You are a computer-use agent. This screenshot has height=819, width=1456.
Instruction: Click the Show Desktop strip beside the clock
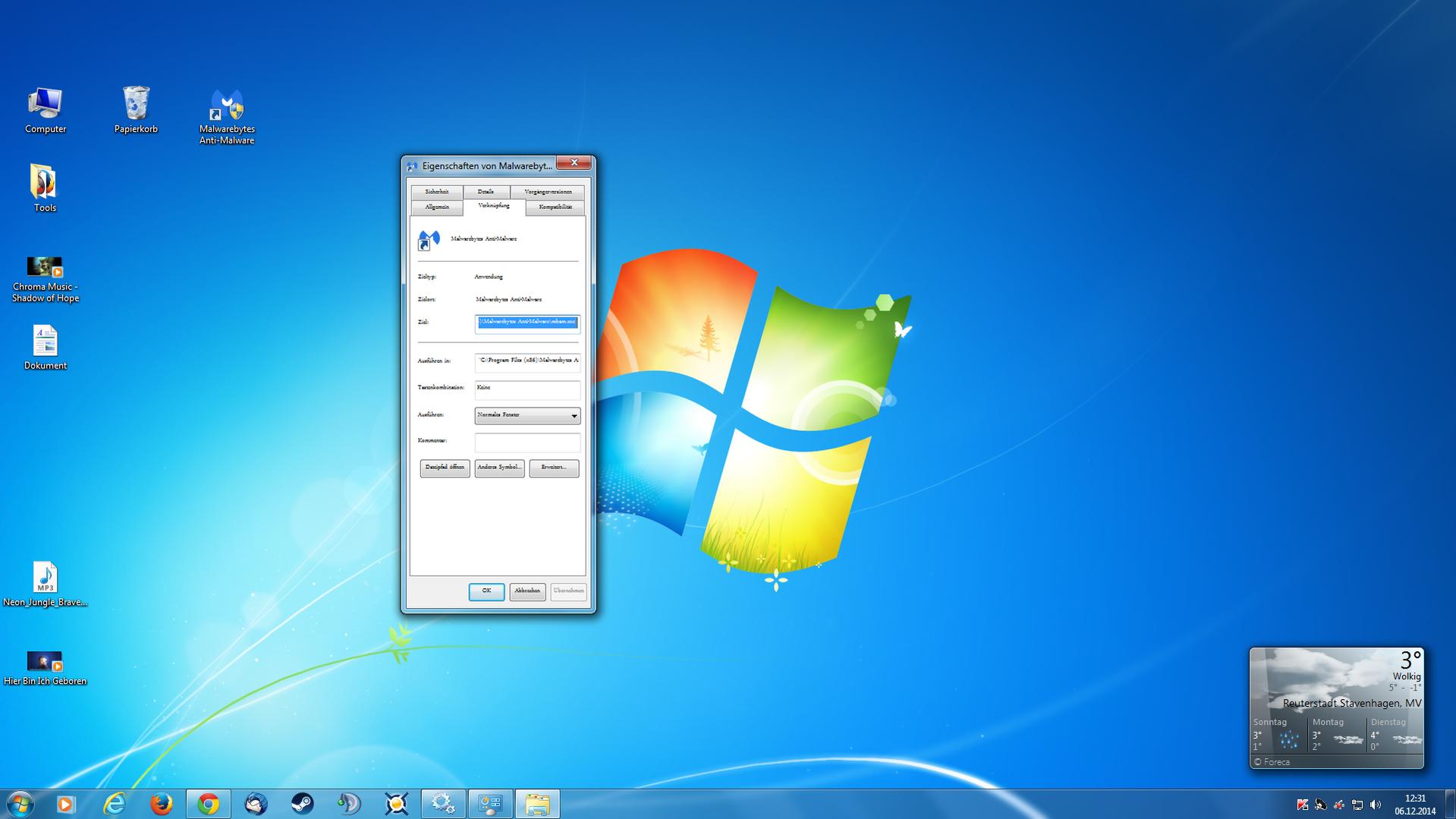[1450, 805]
